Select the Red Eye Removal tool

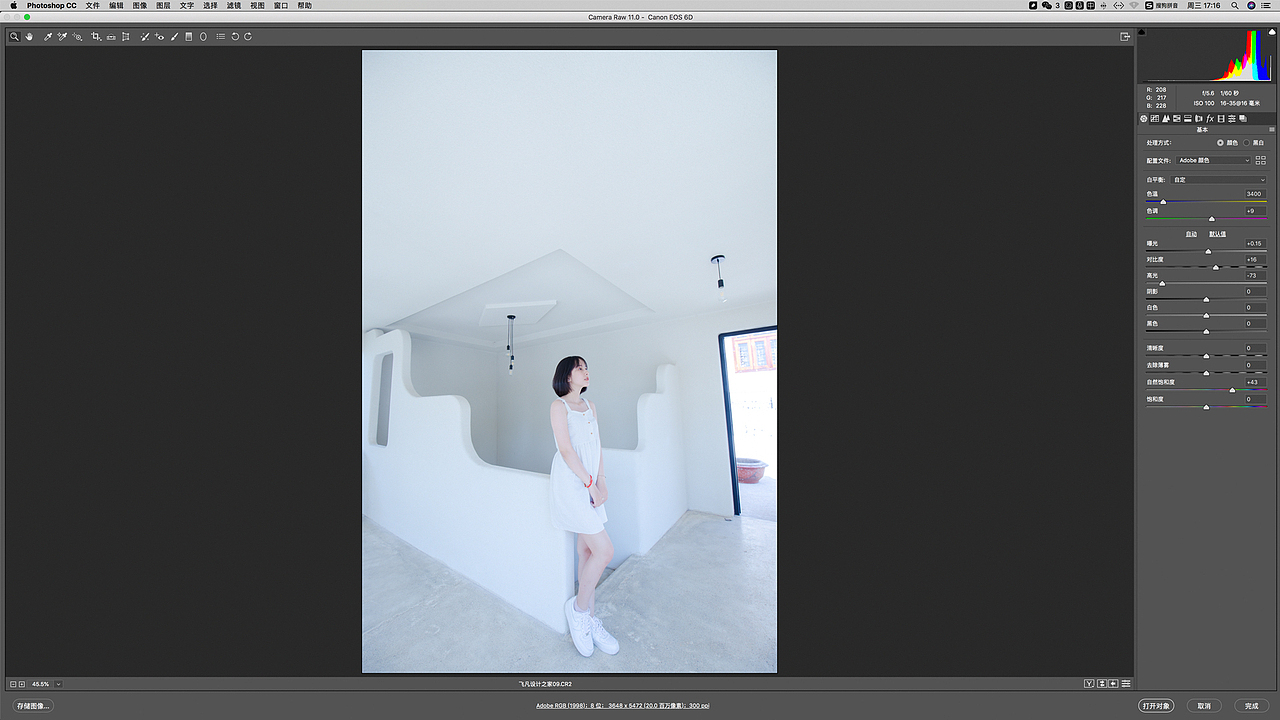coord(160,37)
